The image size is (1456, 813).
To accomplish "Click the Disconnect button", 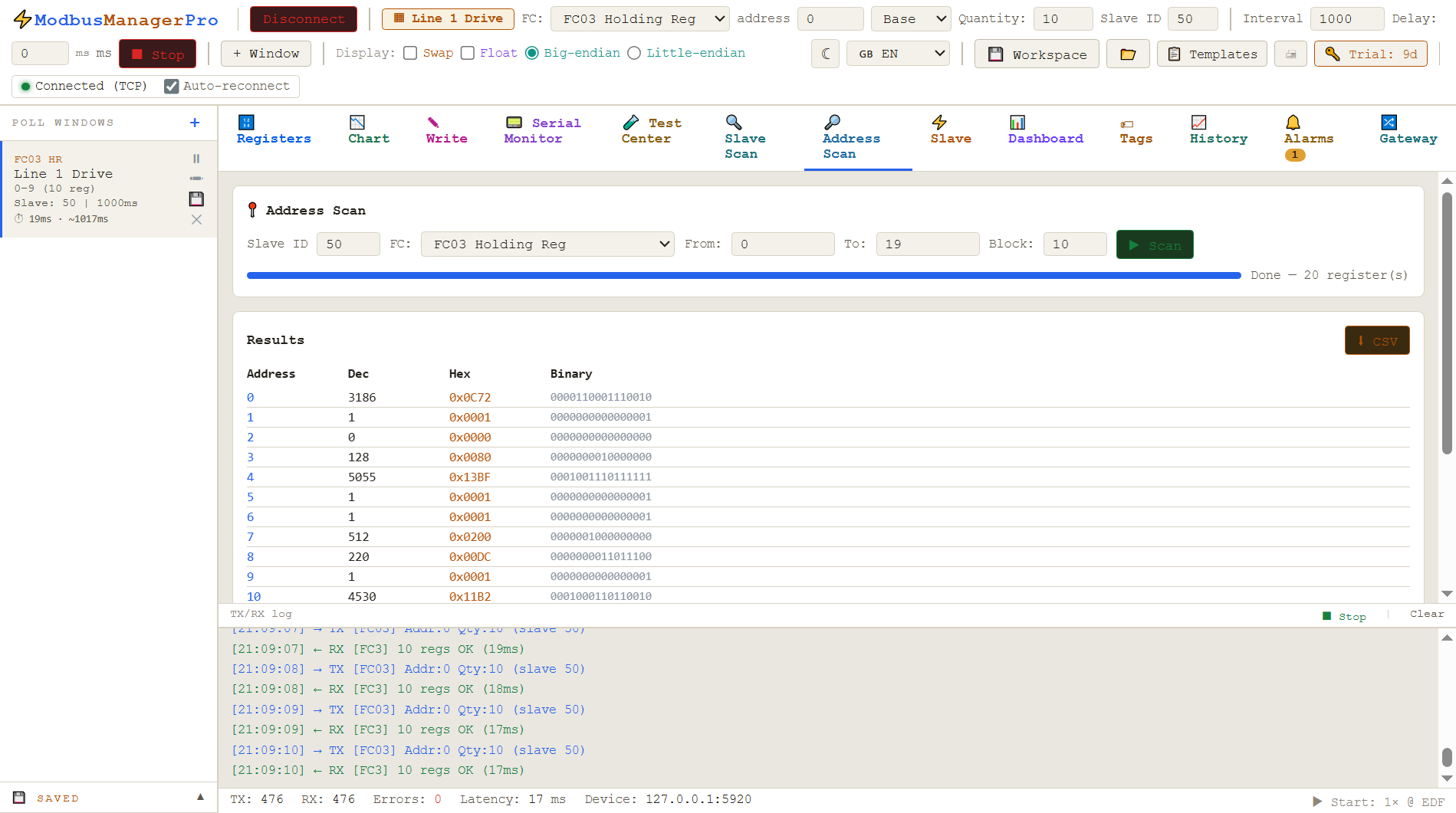I will click(x=304, y=19).
